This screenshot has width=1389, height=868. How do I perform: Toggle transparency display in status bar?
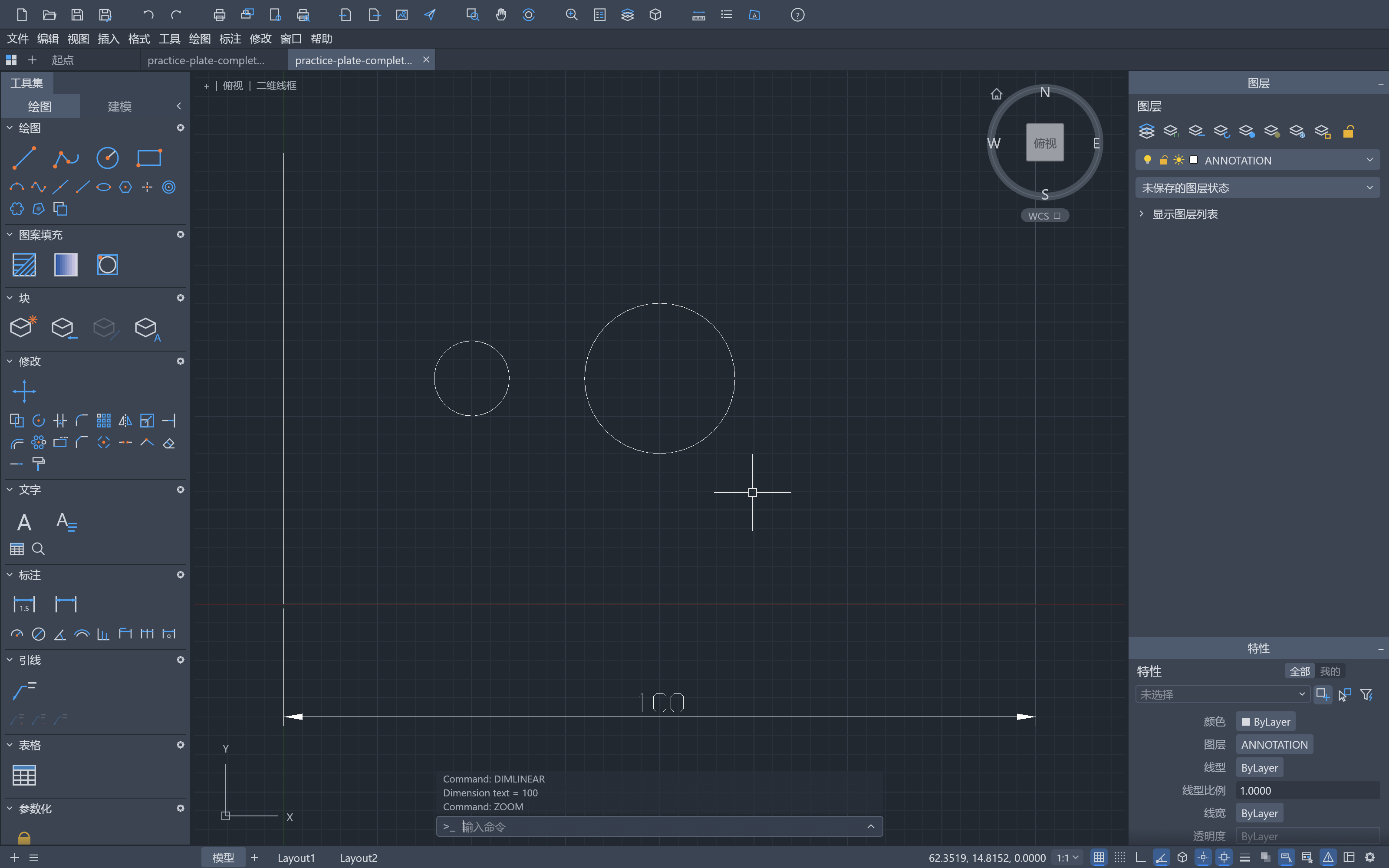pos(1265,857)
